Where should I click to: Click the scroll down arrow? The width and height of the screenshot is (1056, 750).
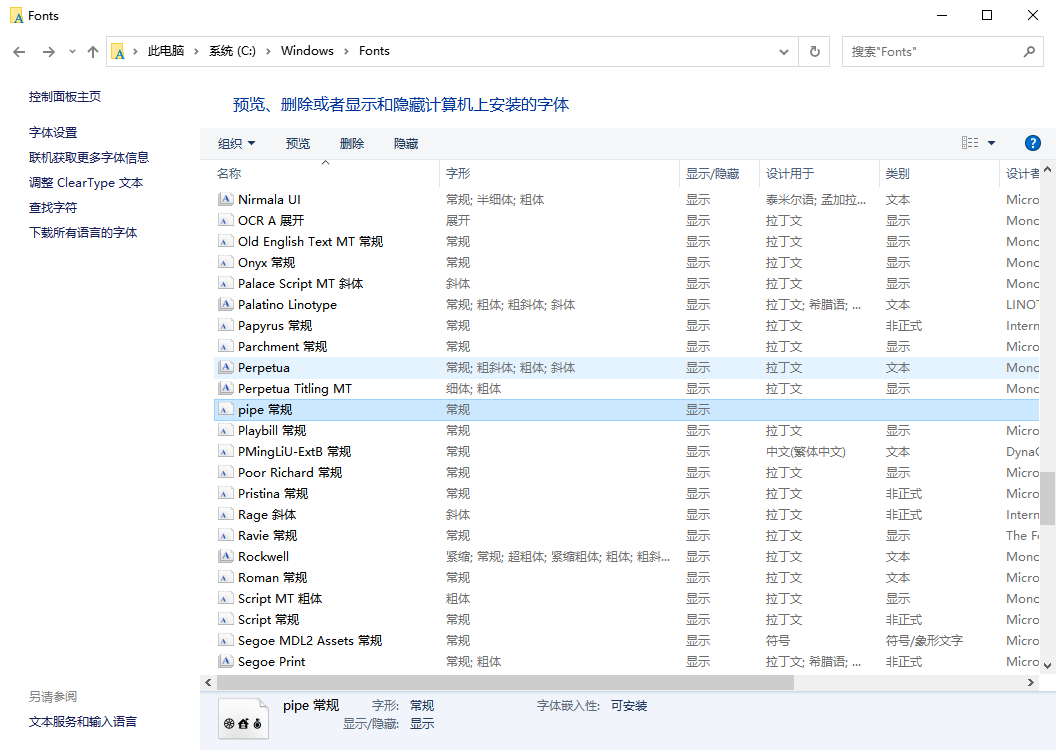coord(1047,665)
